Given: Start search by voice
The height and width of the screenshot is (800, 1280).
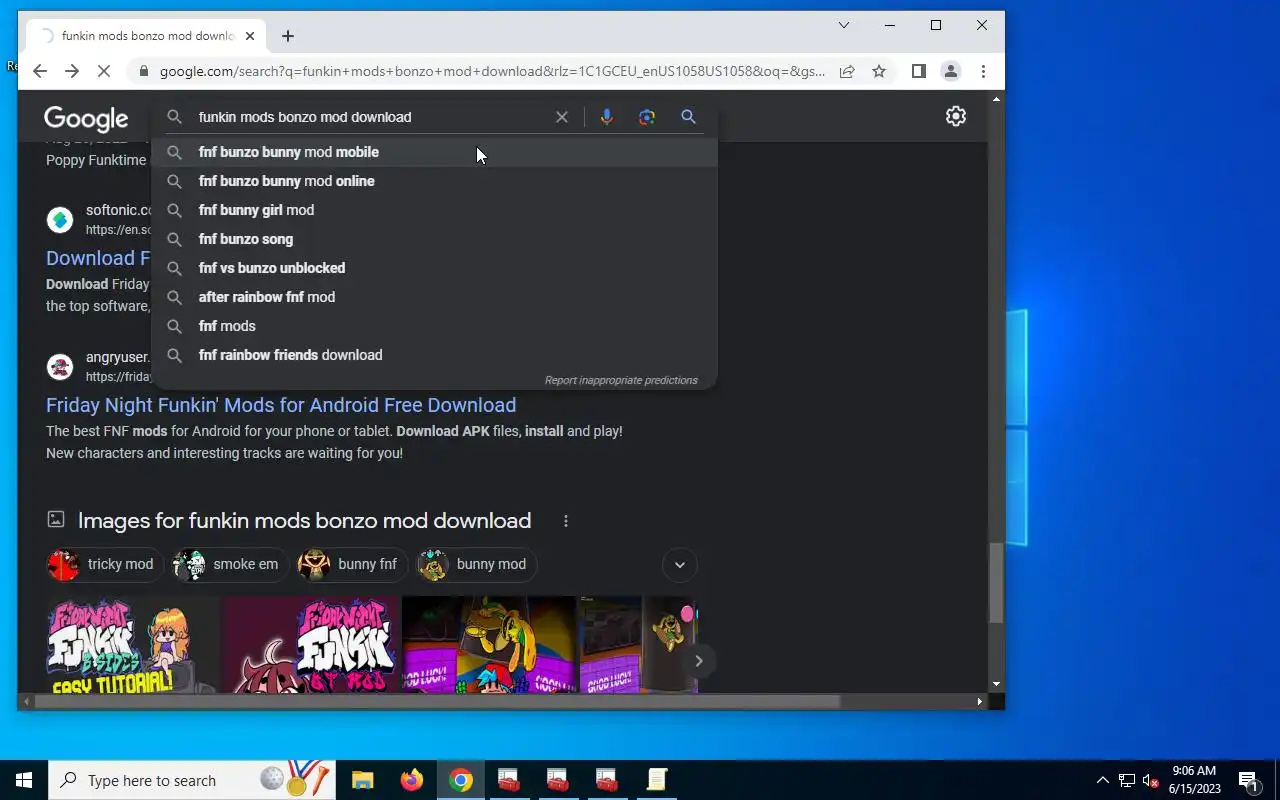Looking at the screenshot, I should [606, 117].
